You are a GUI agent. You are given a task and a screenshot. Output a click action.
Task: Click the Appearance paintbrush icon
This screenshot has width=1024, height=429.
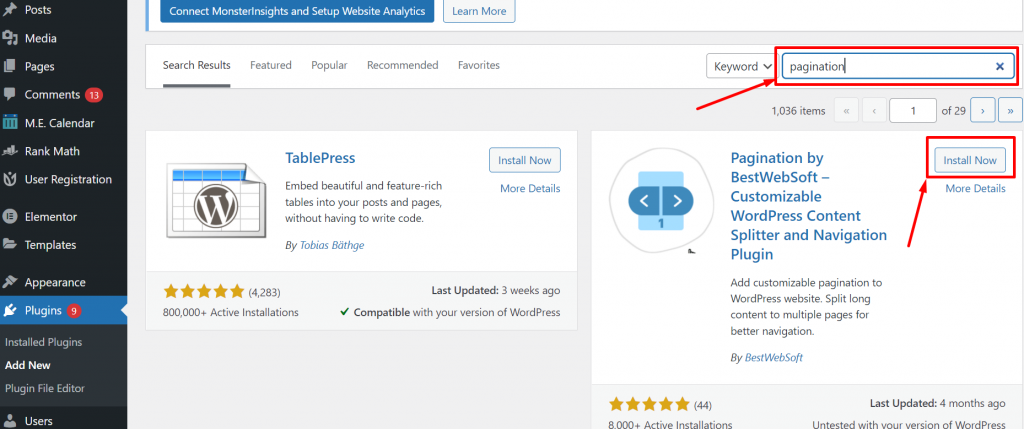(x=10, y=282)
